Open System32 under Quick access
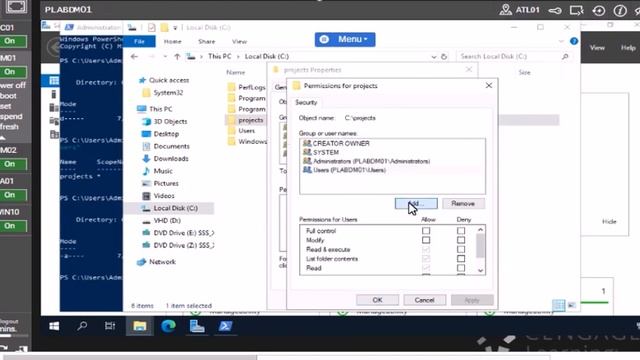The width and height of the screenshot is (640, 360). point(163,93)
